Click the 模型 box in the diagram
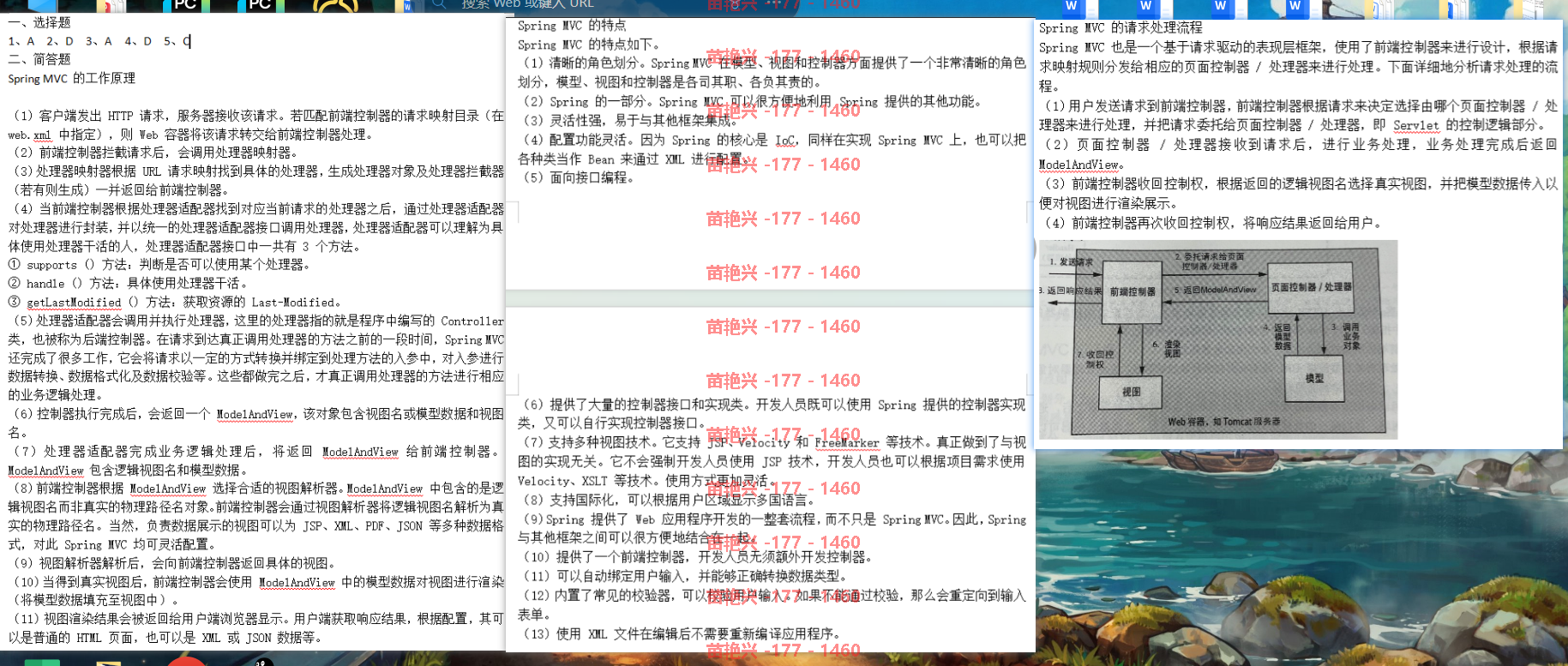This screenshot has width=1568, height=666. tap(1314, 378)
